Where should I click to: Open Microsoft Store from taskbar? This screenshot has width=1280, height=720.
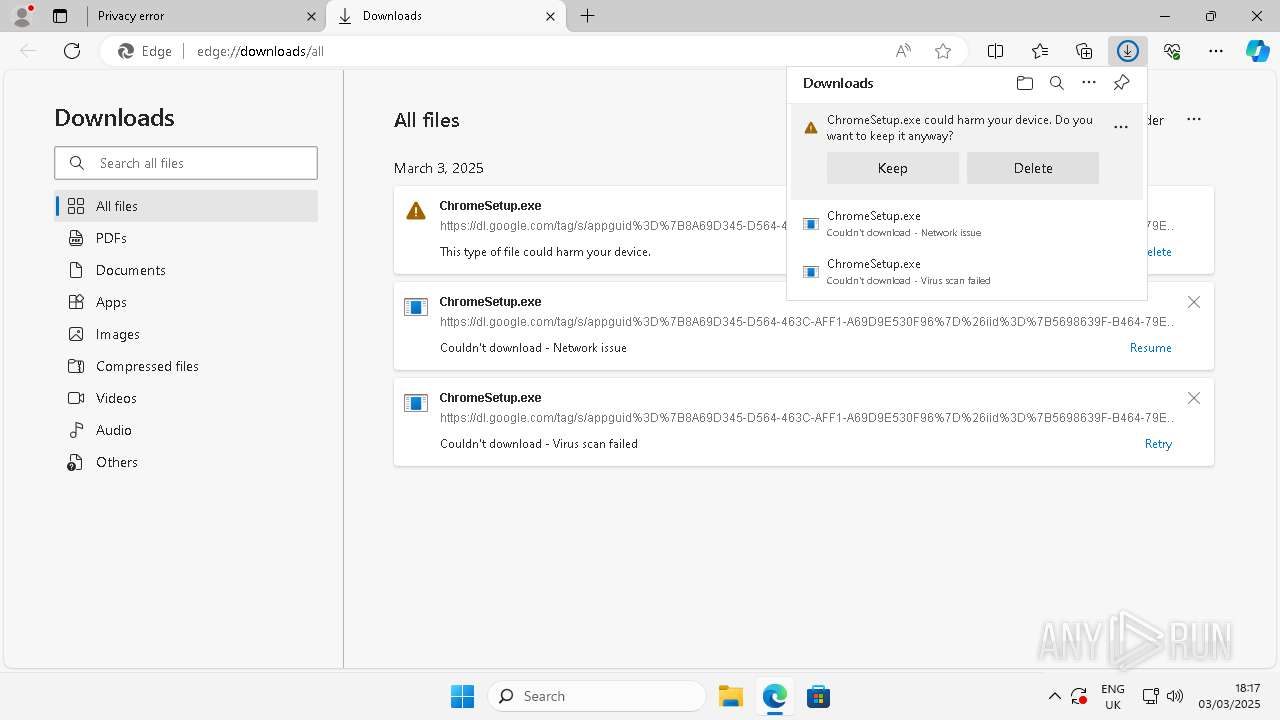[818, 696]
